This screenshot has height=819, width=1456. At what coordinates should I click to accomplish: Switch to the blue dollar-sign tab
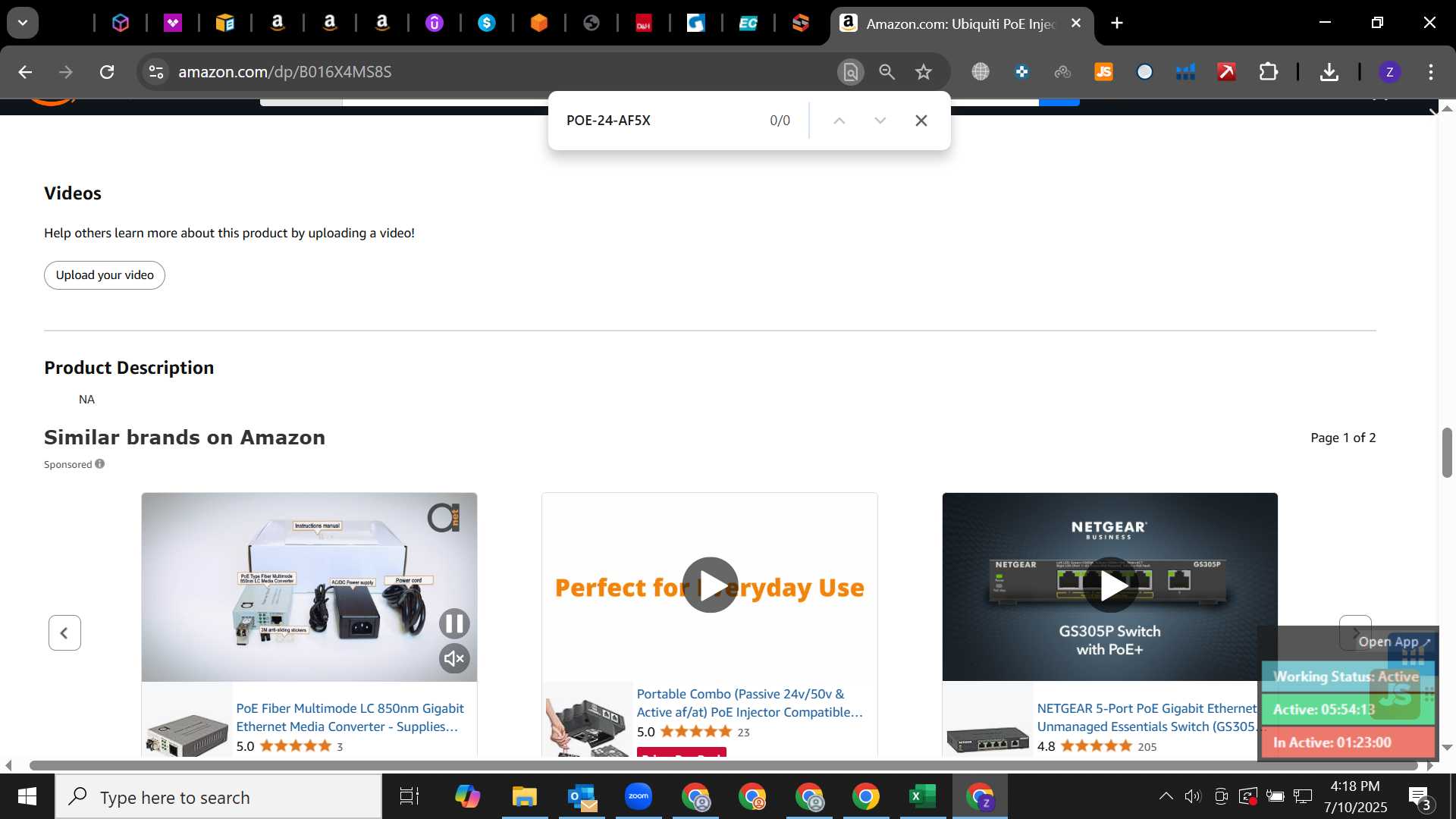[x=487, y=23]
